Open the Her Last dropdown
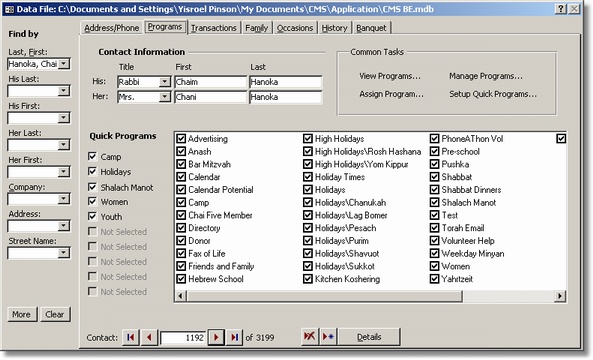This screenshot has width=593, height=360. pyautogui.click(x=64, y=145)
